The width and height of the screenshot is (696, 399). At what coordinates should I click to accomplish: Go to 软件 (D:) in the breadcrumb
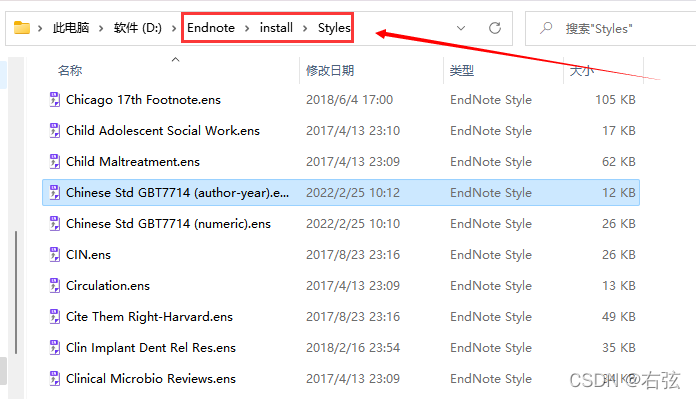pos(138,28)
